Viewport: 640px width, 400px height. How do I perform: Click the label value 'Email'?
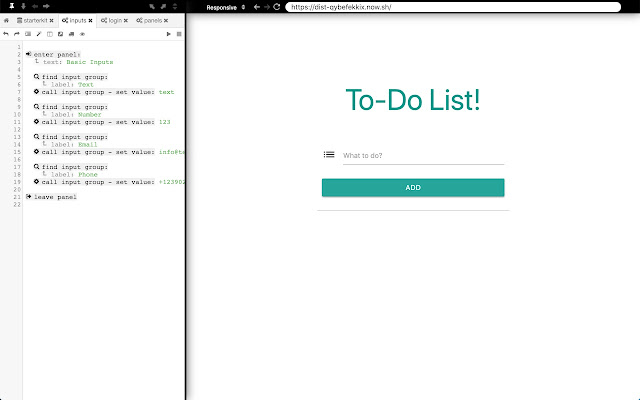(x=88, y=144)
